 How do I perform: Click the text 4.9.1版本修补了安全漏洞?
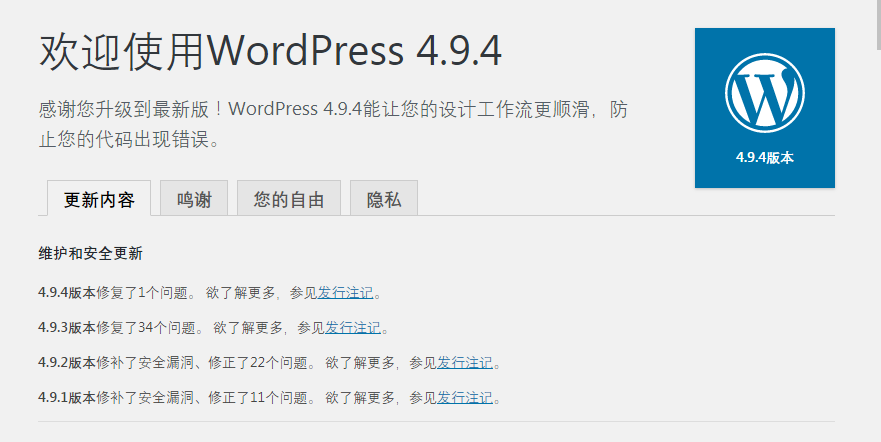pos(117,398)
